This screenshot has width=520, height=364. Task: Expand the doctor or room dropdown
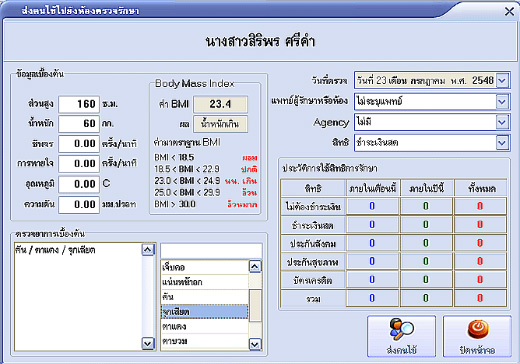click(x=502, y=102)
